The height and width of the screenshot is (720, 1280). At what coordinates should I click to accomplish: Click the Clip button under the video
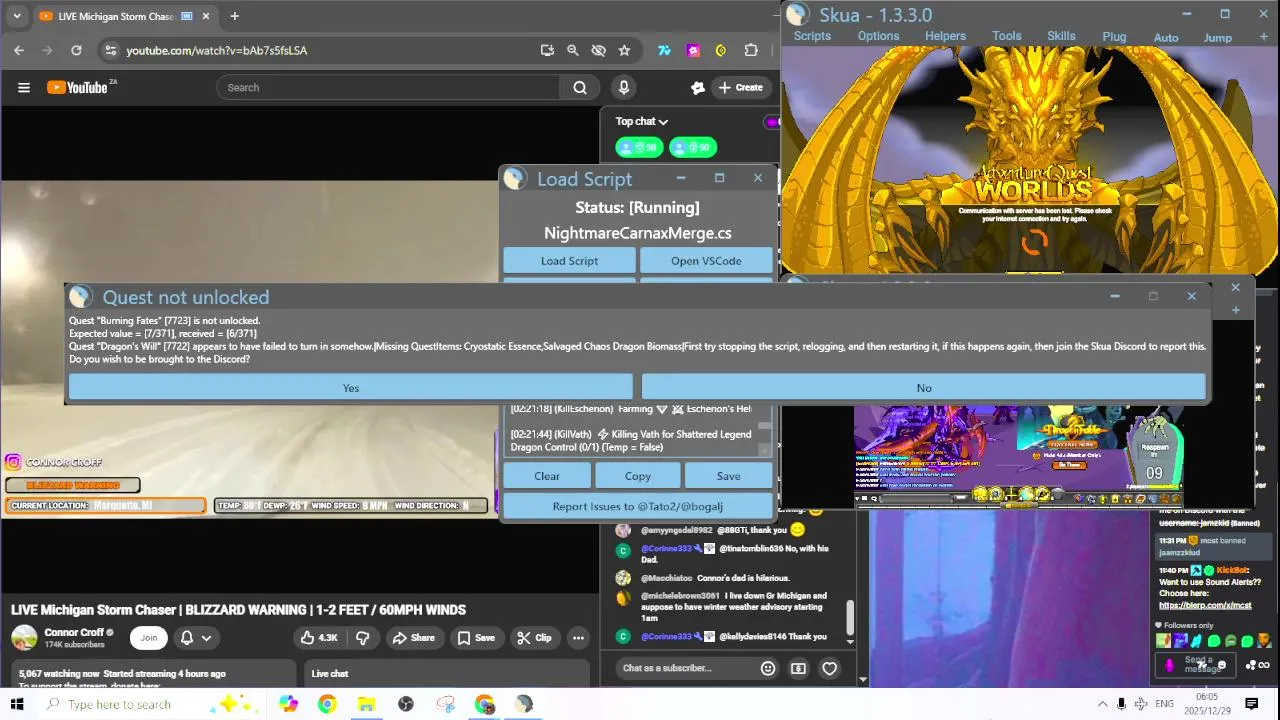click(534, 637)
